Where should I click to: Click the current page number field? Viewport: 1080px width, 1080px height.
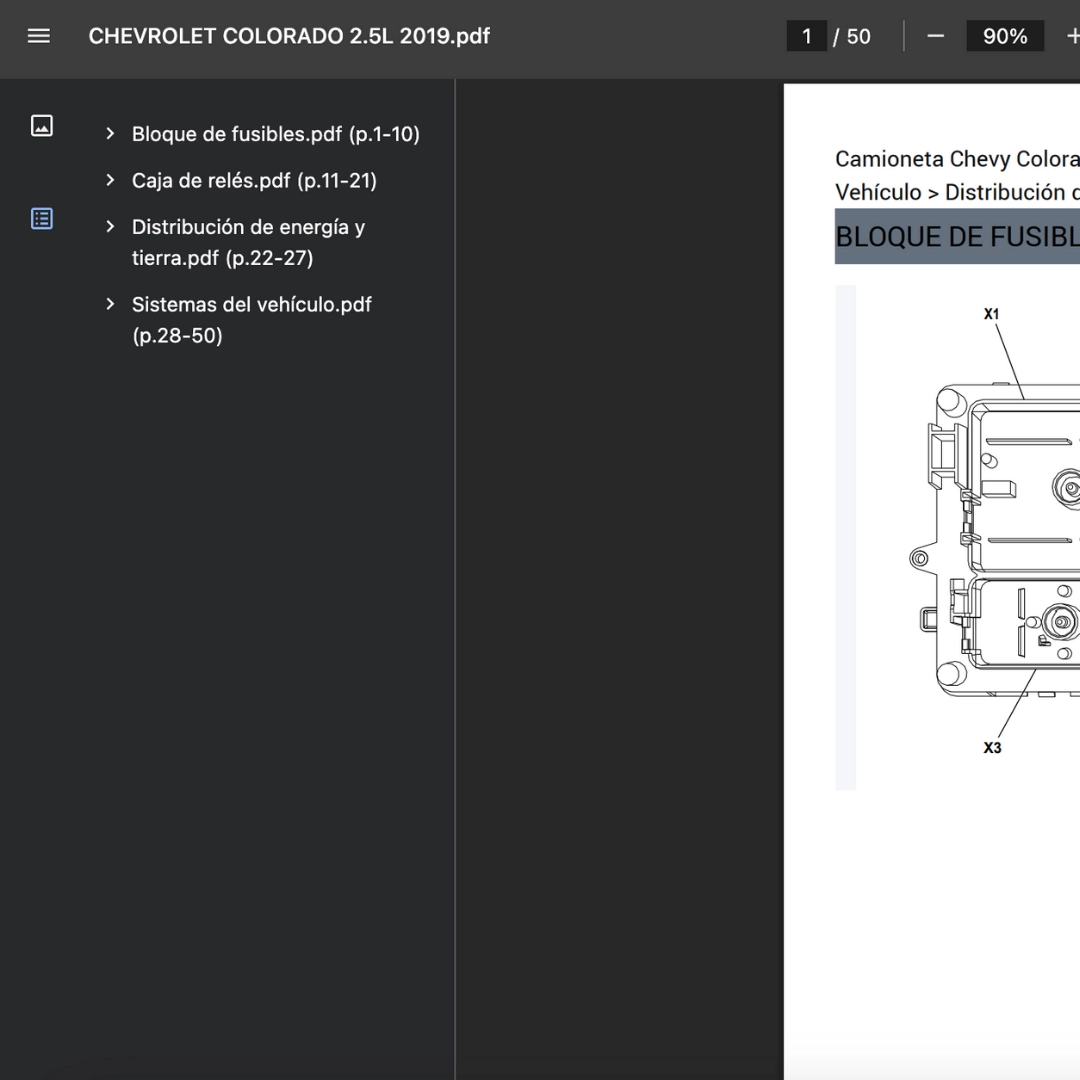point(806,36)
